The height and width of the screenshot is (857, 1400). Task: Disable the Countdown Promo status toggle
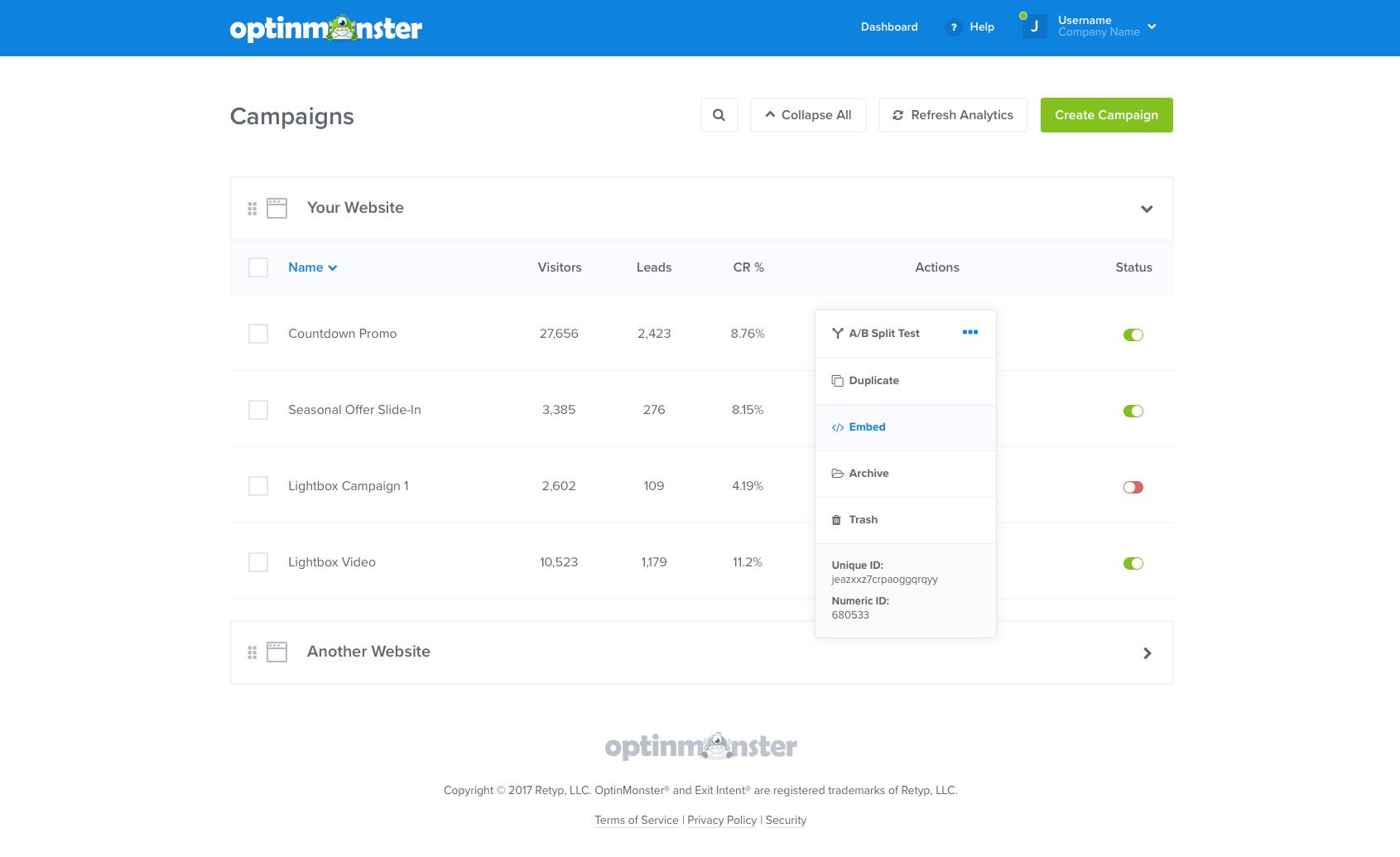(x=1133, y=335)
